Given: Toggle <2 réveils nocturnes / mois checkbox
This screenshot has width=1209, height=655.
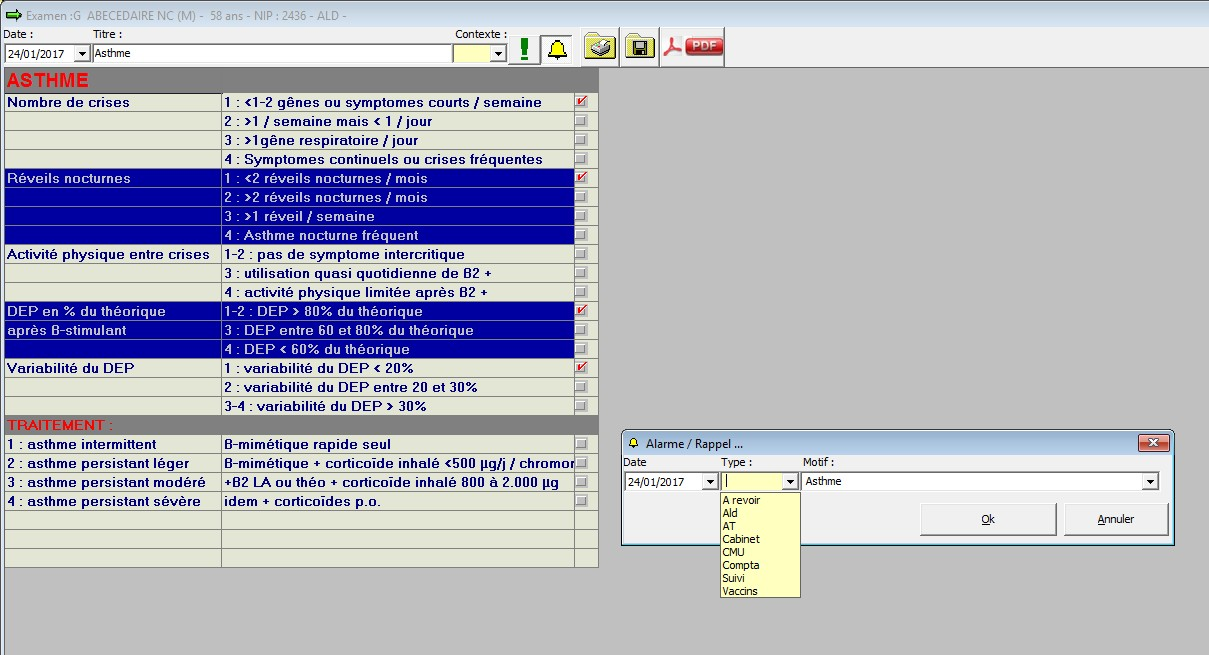Looking at the screenshot, I should pyautogui.click(x=581, y=178).
